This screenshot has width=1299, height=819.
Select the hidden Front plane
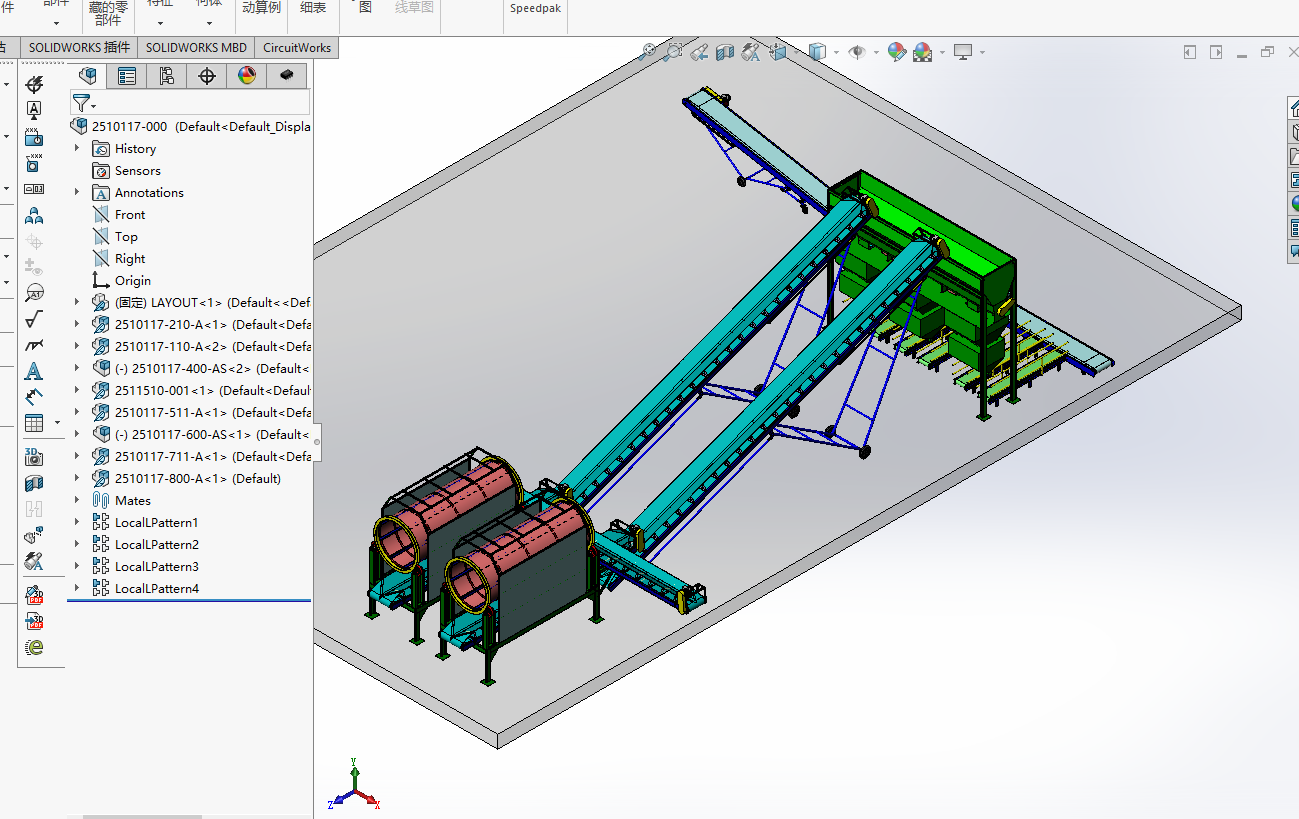[x=130, y=215]
